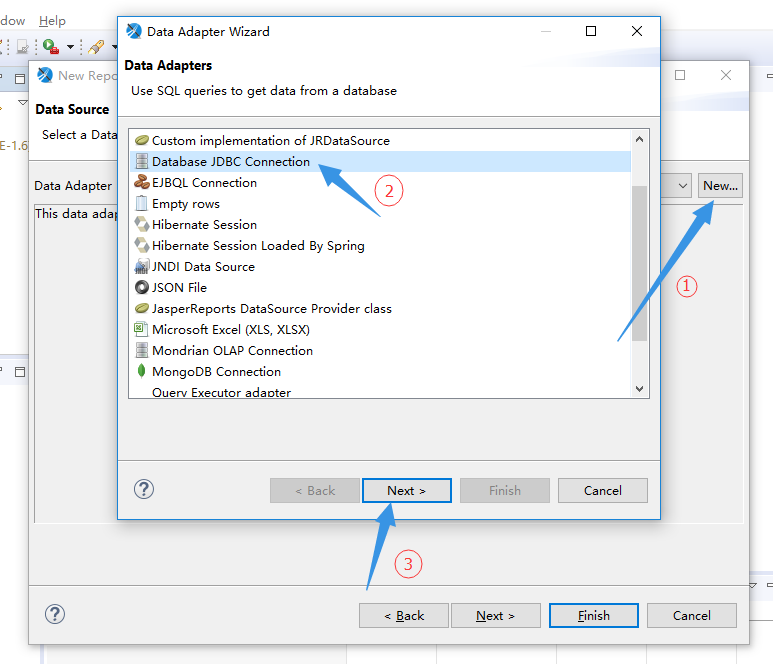The height and width of the screenshot is (664, 773).
Task: Click the upper-left panel maximize icon
Action: (x=20, y=79)
